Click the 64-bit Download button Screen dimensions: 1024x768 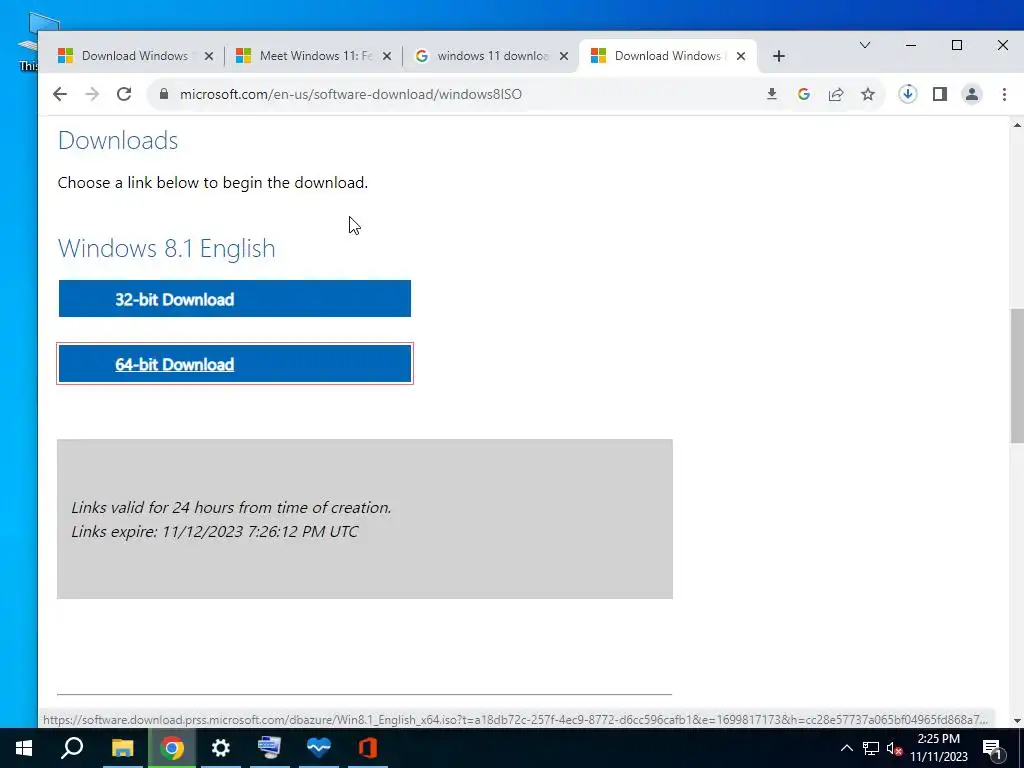coord(235,364)
